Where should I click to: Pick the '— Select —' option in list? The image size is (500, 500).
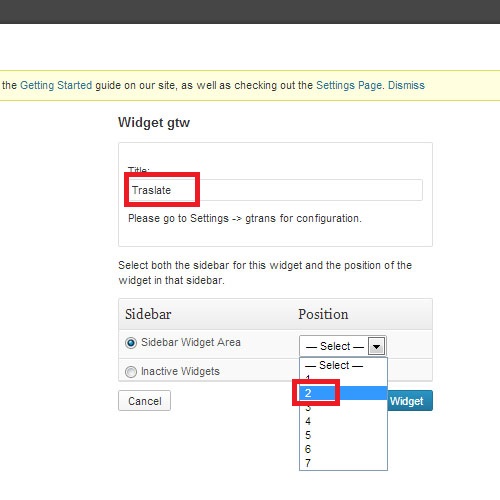[343, 365]
